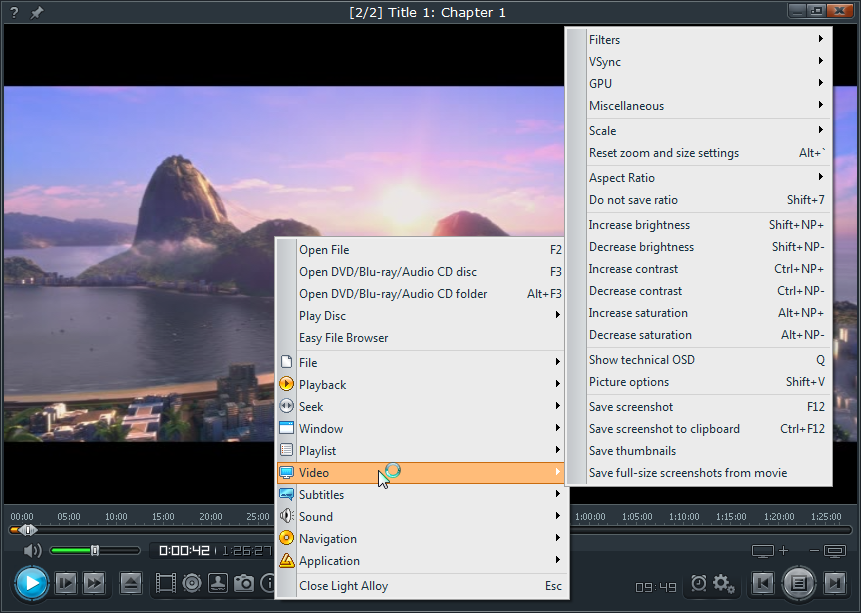The width and height of the screenshot is (861, 613).
Task: Select Close Light Alloy
Action: [x=421, y=586]
